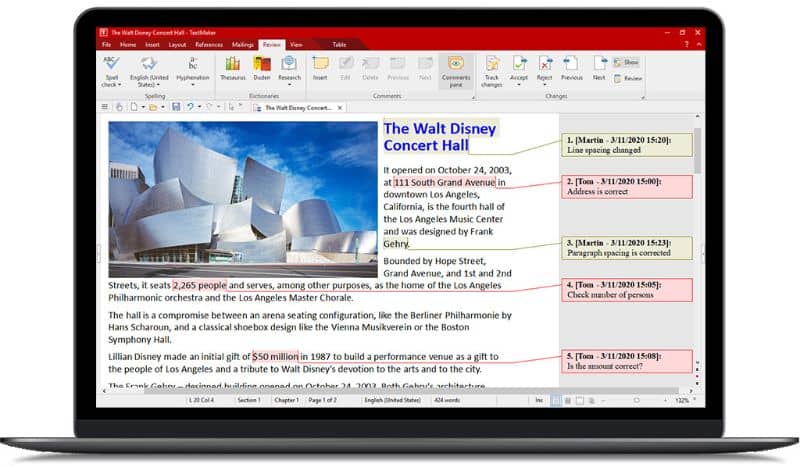800x467 pixels.
Task: Open the File menu
Action: click(106, 45)
